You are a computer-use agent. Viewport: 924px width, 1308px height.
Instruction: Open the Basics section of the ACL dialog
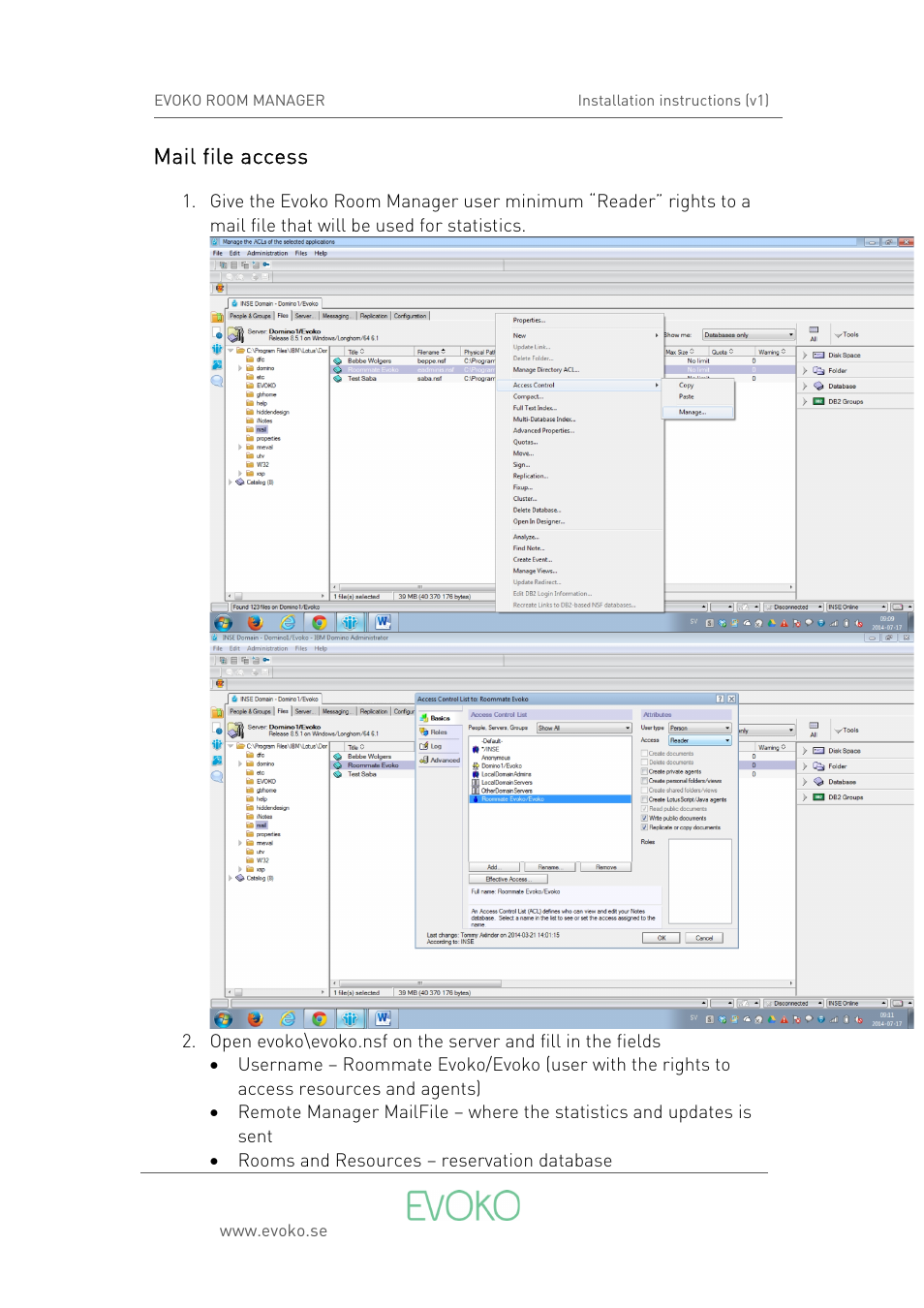coord(440,718)
